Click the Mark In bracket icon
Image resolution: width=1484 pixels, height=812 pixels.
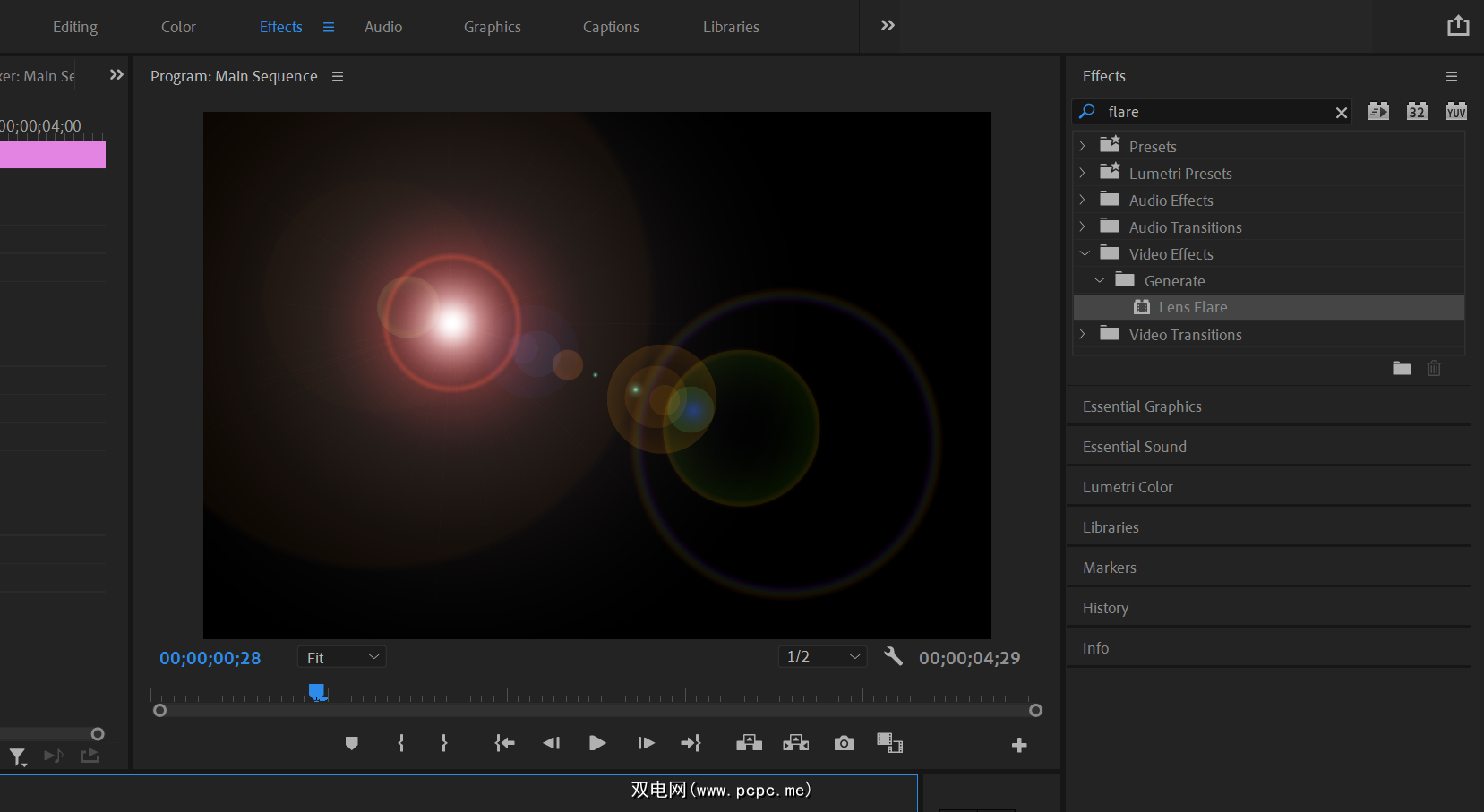coord(401,743)
